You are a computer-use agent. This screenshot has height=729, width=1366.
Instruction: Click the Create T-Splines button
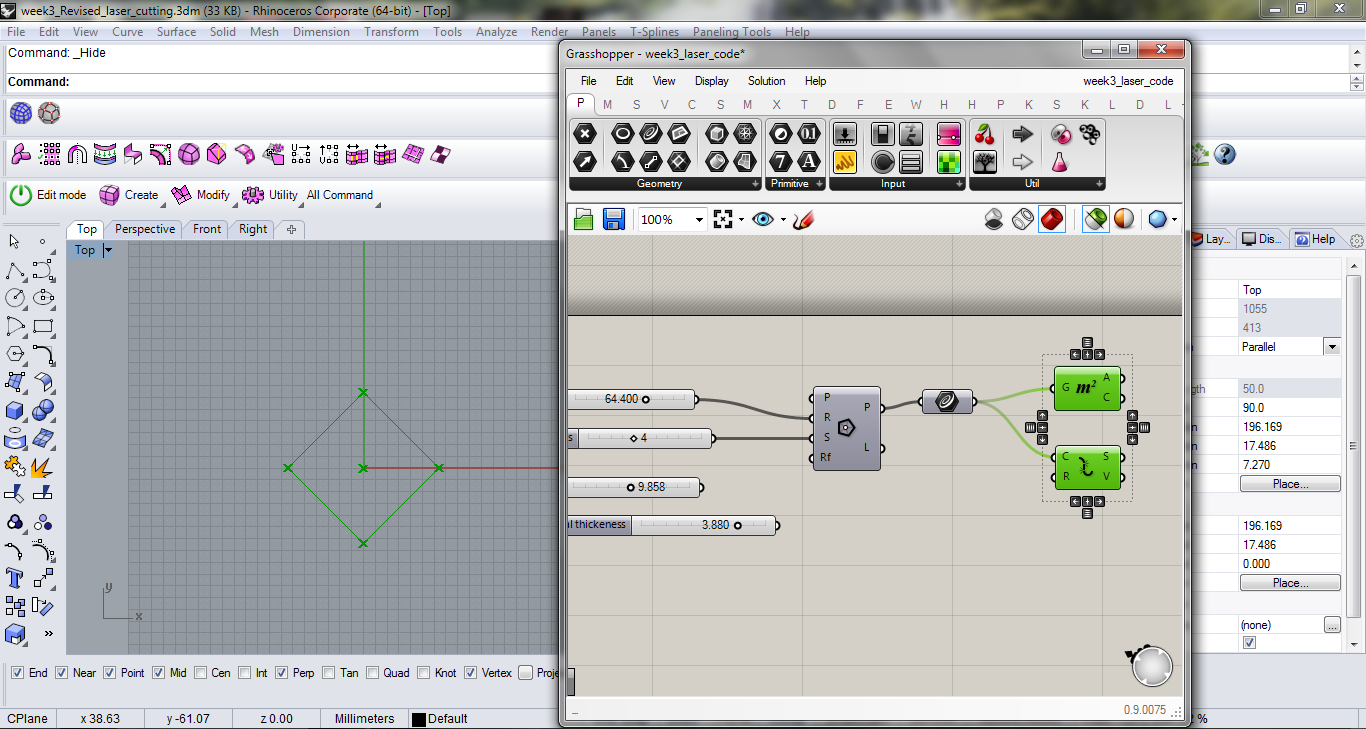pos(129,195)
